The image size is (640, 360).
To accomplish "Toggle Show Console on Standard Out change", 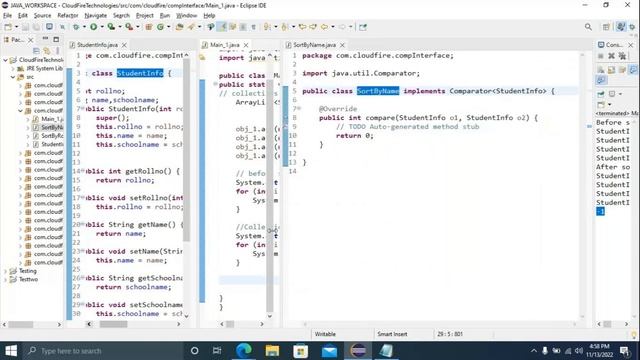I will [x=633, y=70].
